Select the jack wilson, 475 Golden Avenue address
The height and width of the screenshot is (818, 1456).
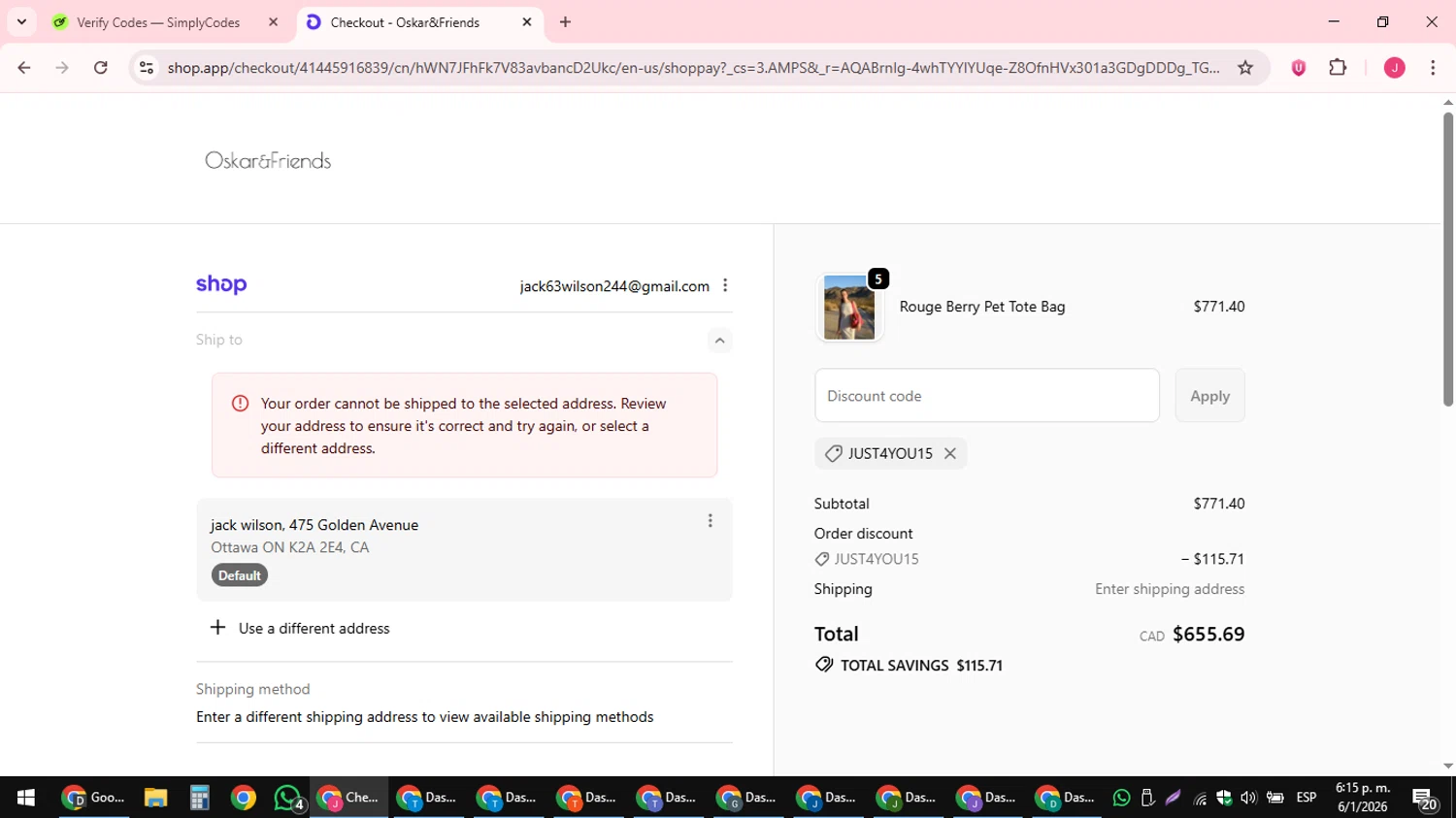[x=464, y=549]
